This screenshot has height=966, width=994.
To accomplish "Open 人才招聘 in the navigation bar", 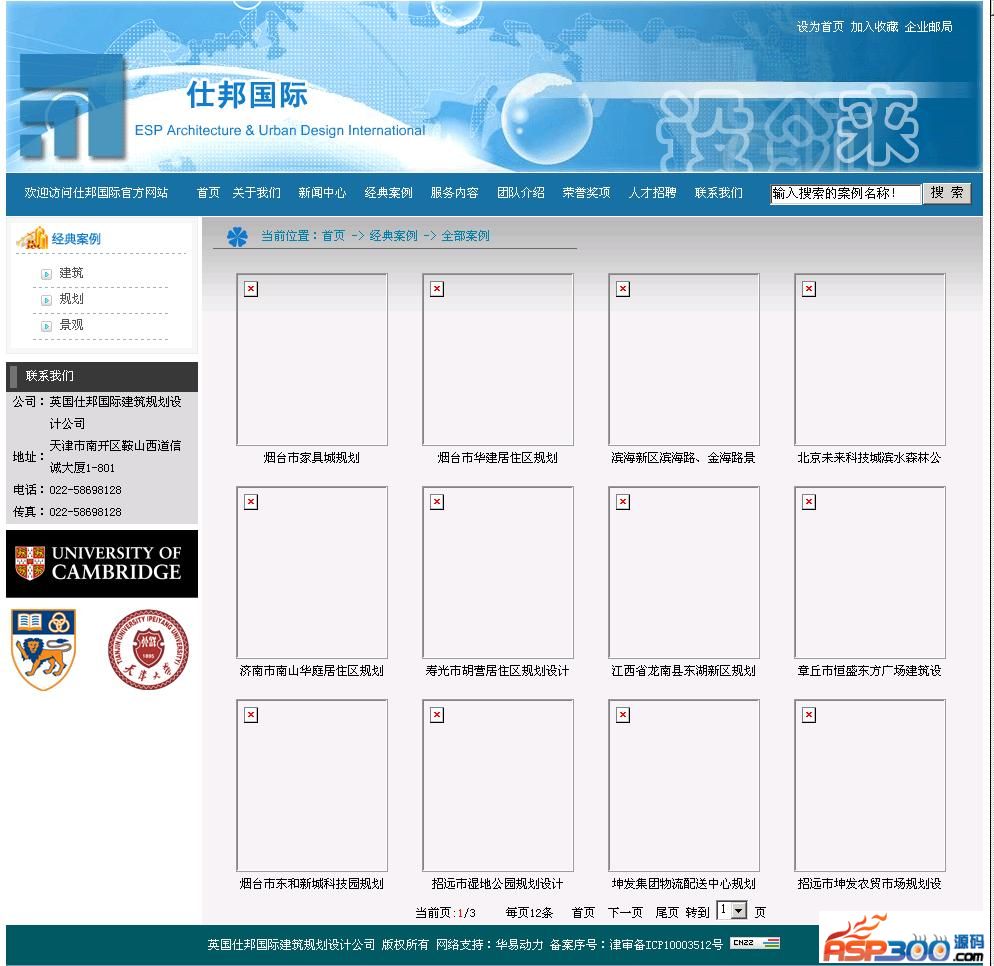I will click(x=652, y=193).
